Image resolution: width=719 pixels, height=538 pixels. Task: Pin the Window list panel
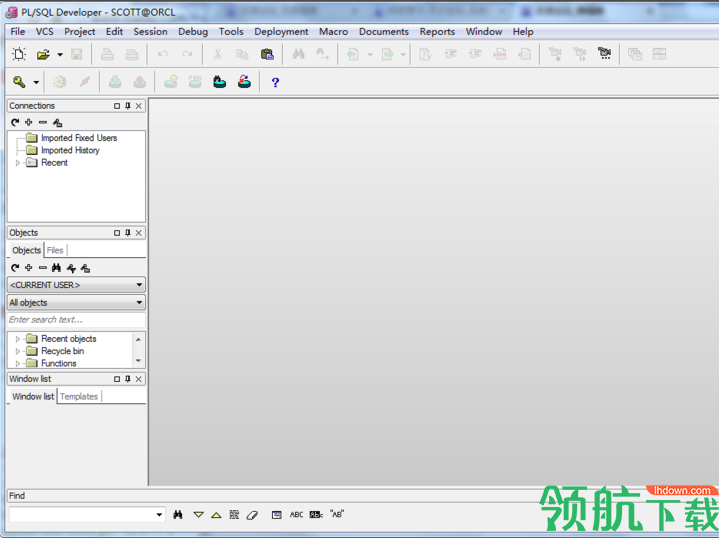pos(128,379)
